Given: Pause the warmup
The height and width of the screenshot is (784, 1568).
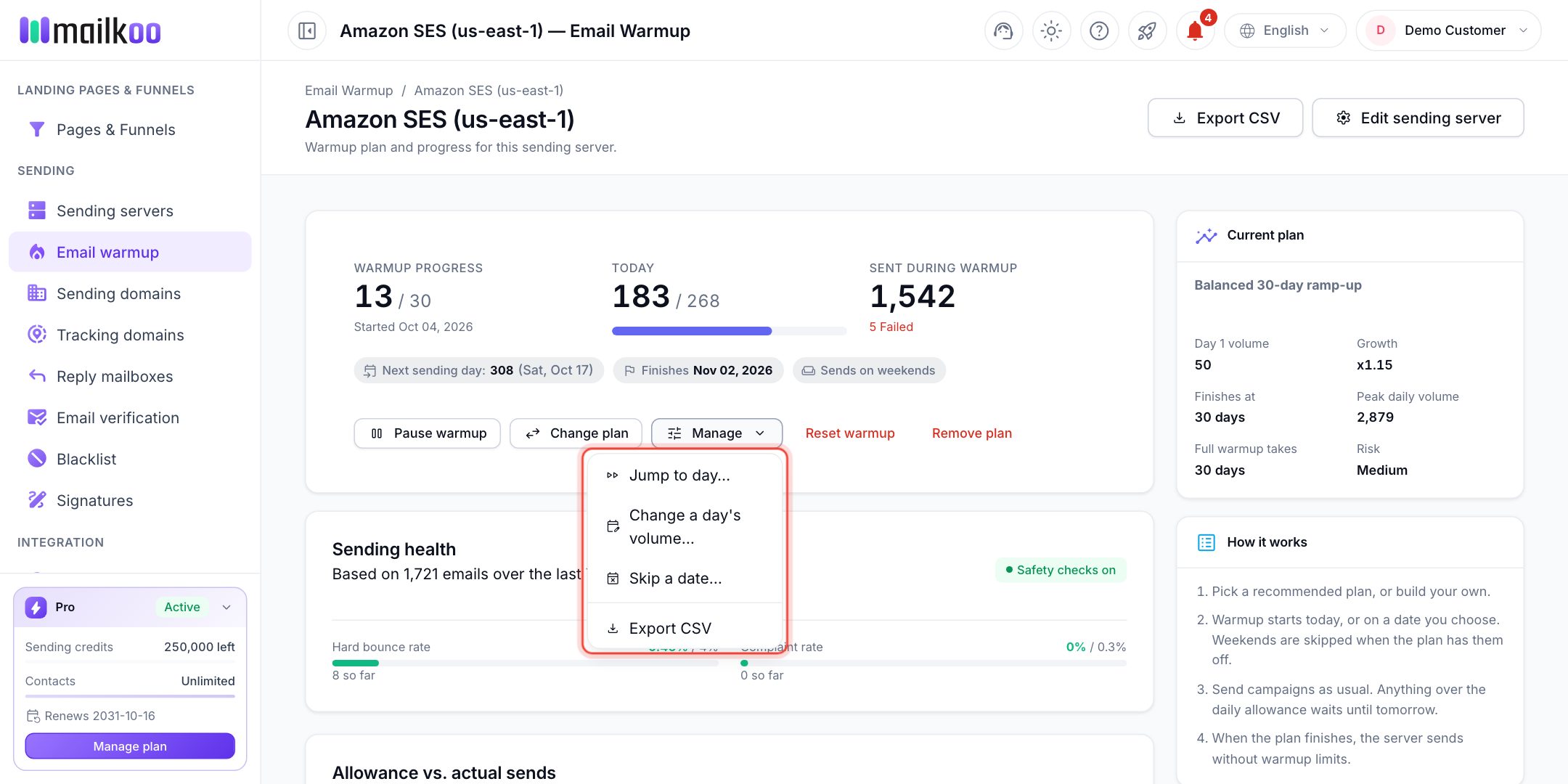Looking at the screenshot, I should click(x=428, y=433).
